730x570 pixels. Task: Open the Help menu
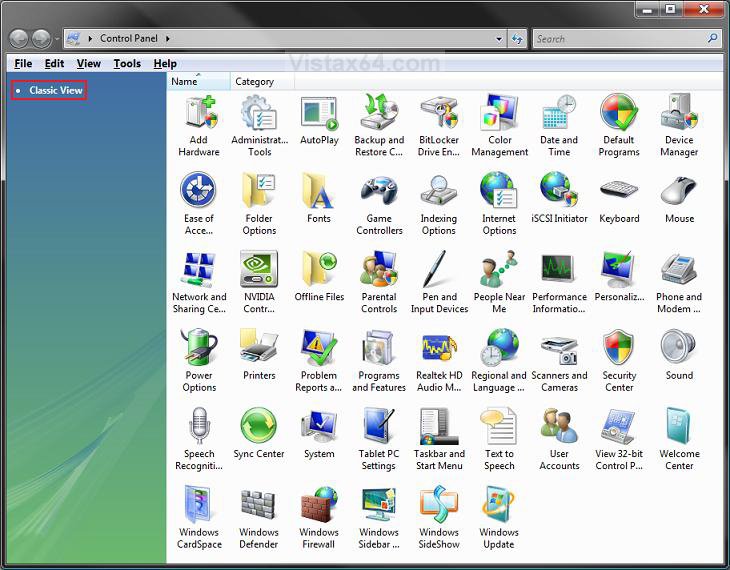[x=165, y=63]
